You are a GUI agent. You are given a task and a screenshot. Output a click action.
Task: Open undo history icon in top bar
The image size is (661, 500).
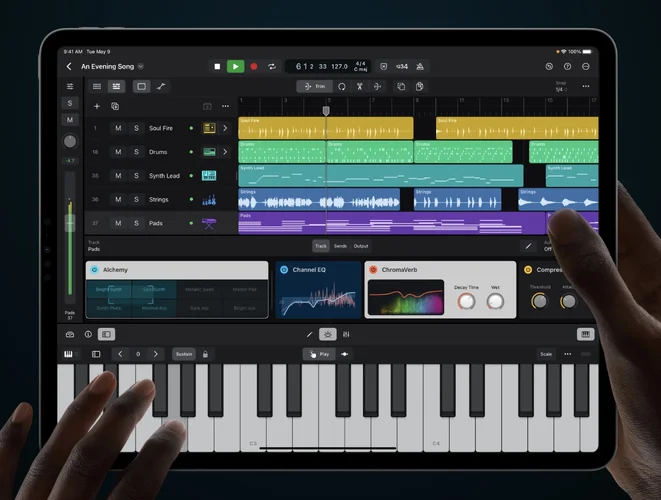(x=549, y=67)
